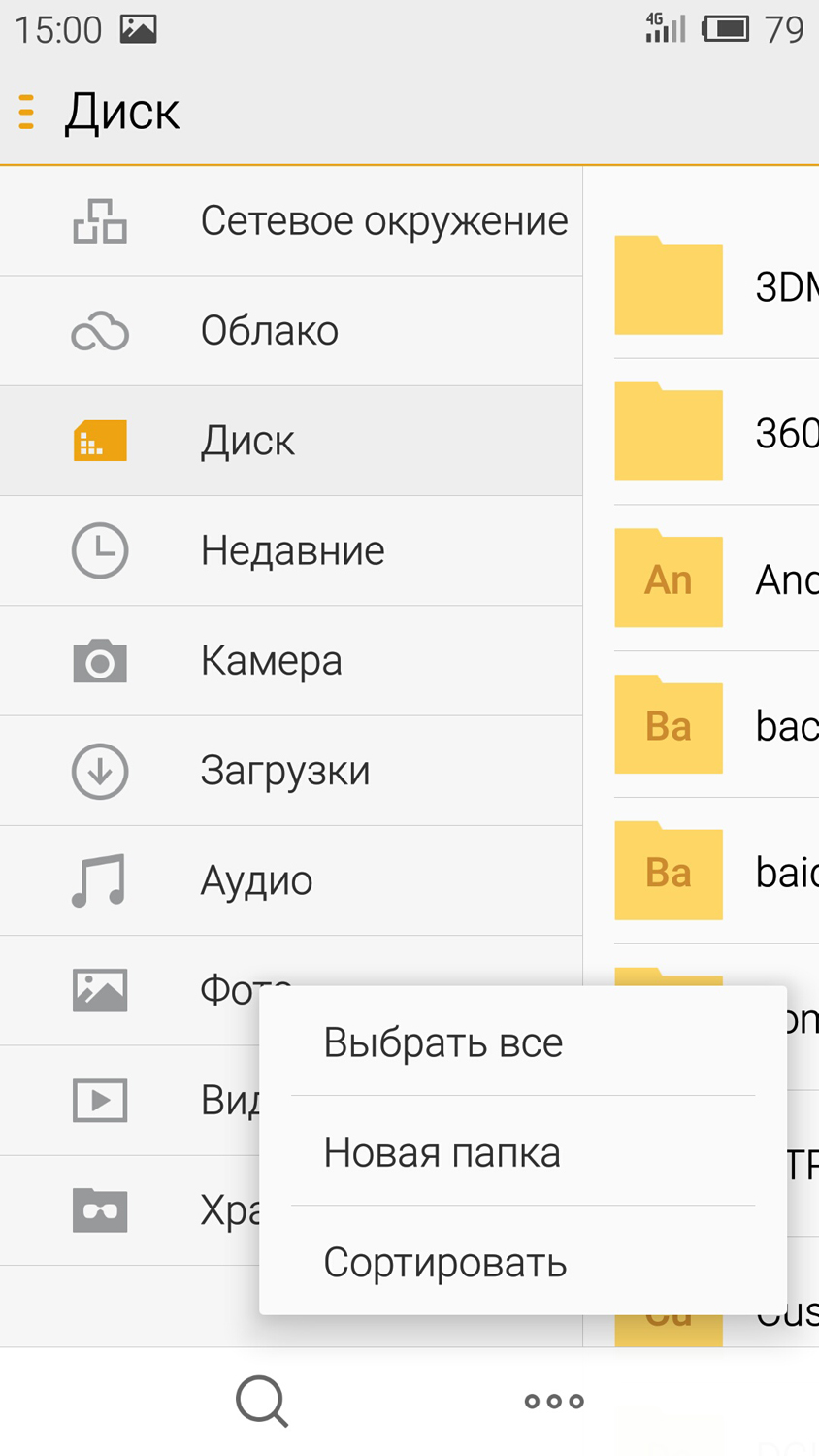Open the Загрузки sidebar label

pos(285,771)
